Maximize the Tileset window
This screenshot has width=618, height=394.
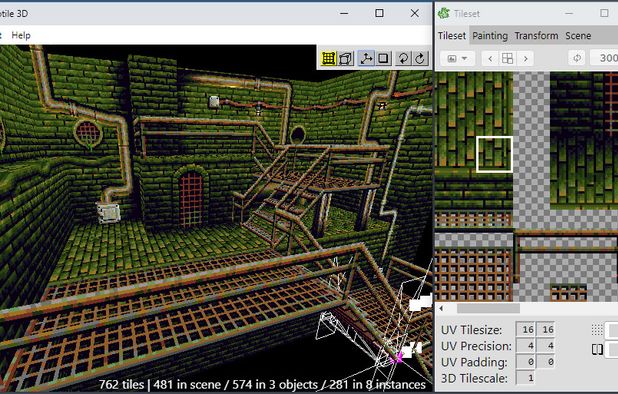(604, 13)
